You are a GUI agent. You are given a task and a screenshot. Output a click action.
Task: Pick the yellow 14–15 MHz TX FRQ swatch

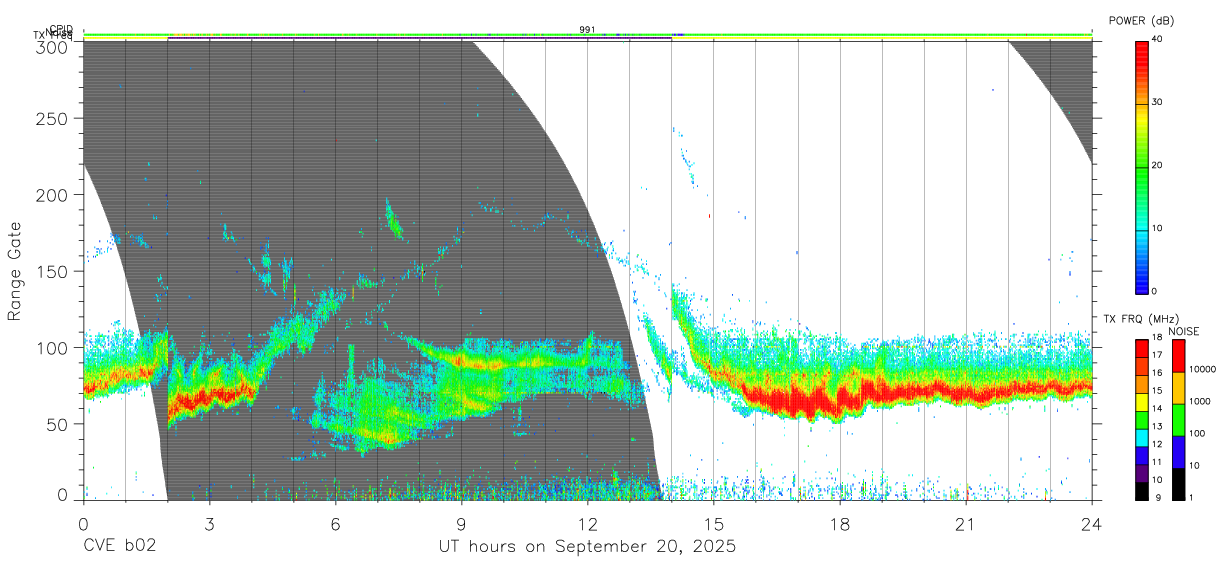coord(1143,400)
